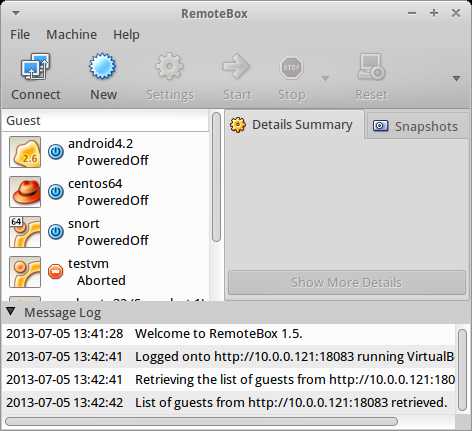
Task: Open the greyed Settings gear icon
Action: [x=169, y=66]
